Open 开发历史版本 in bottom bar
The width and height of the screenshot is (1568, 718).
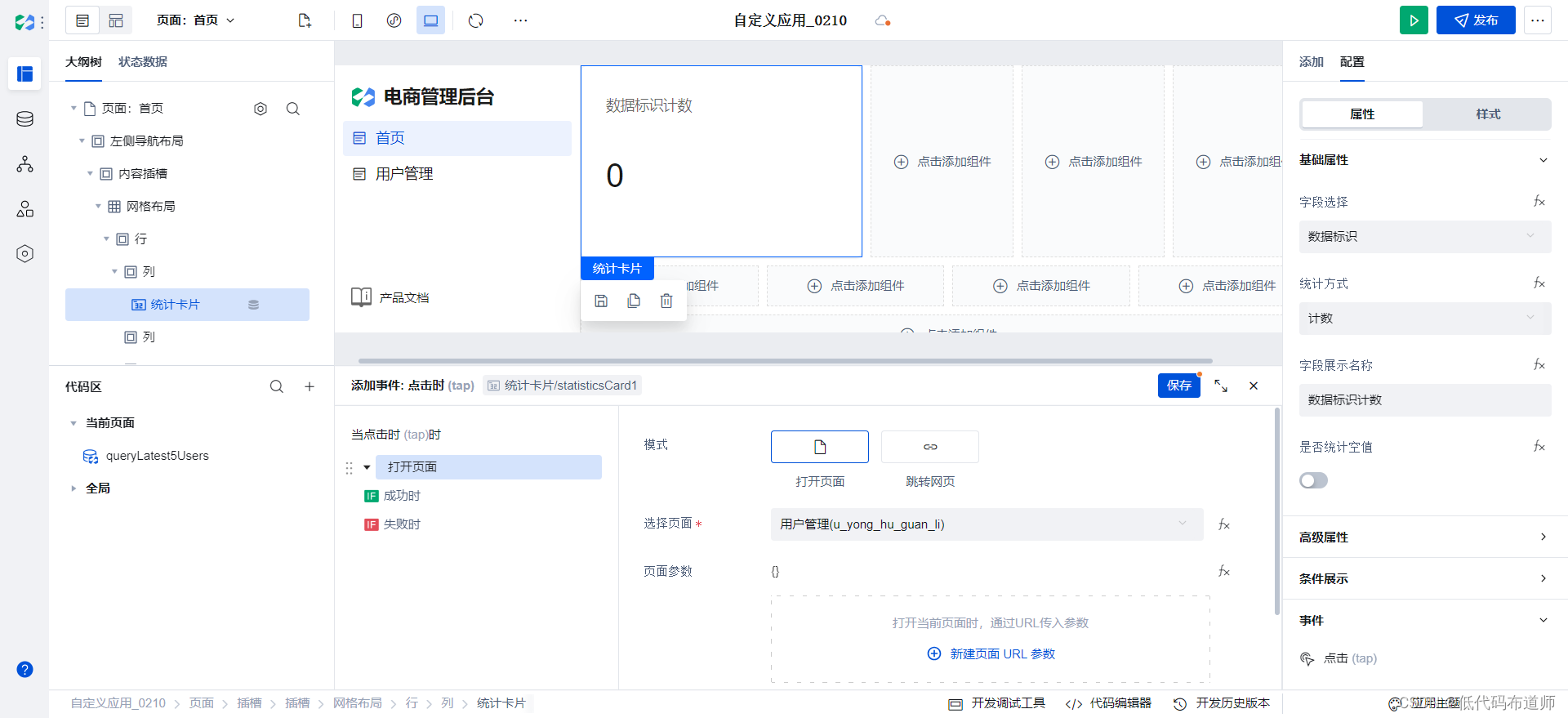coord(1222,703)
